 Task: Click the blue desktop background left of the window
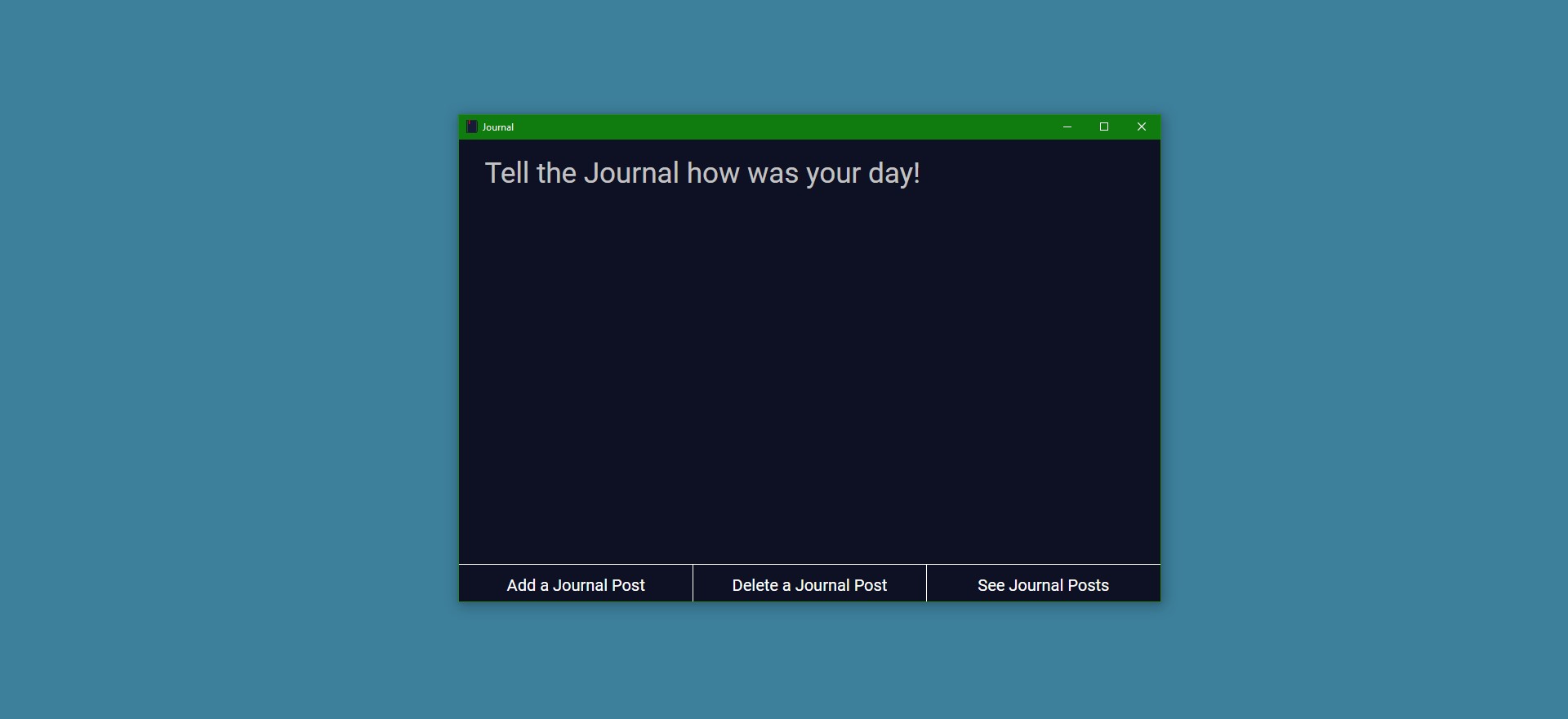pos(229,359)
